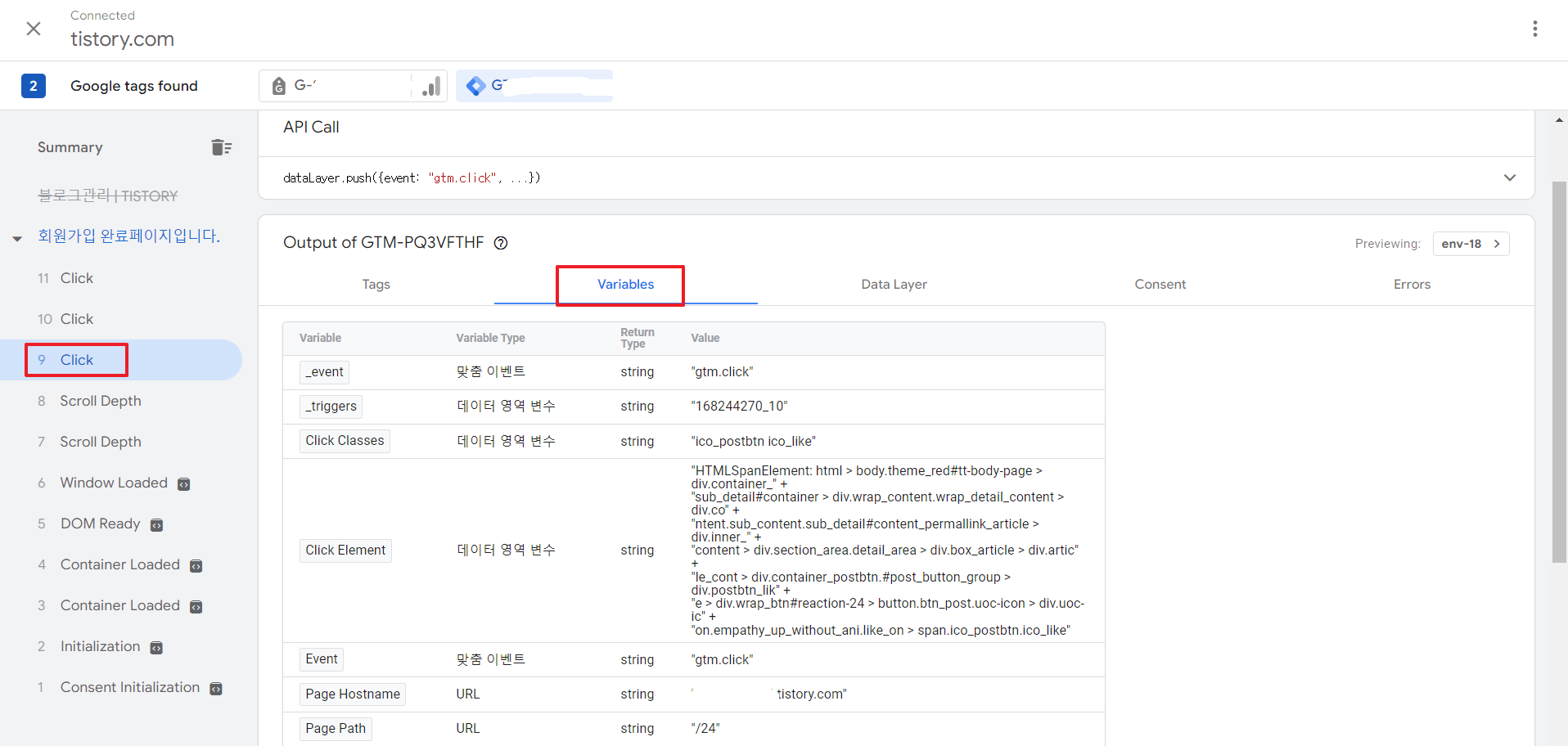Screen dimensions: 1568x746
Task: Click the Page Hostname variable chip
Action: coord(353,694)
